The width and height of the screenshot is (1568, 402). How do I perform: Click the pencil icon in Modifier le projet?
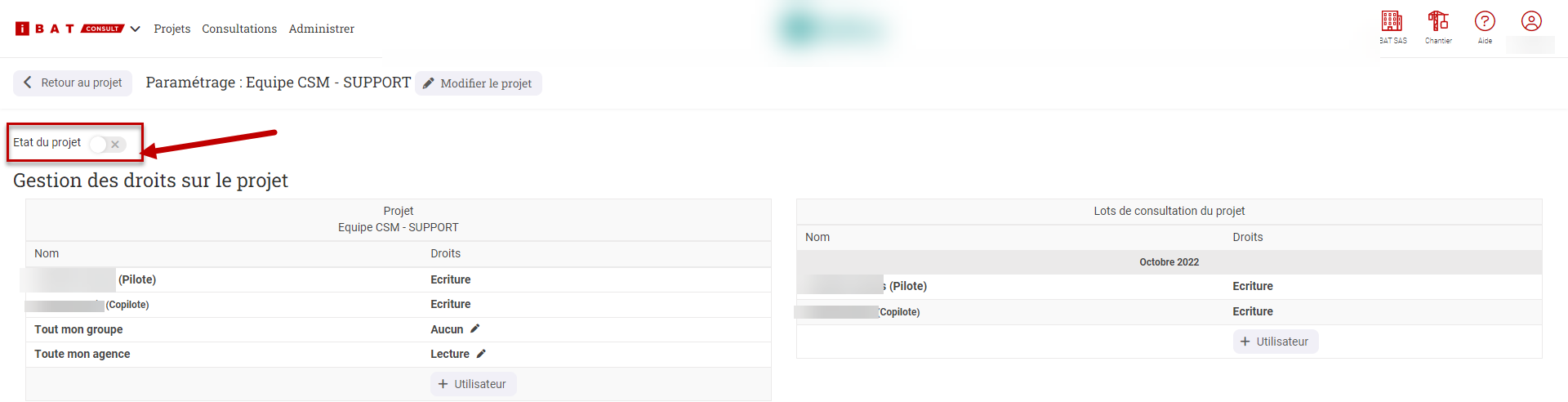[428, 83]
